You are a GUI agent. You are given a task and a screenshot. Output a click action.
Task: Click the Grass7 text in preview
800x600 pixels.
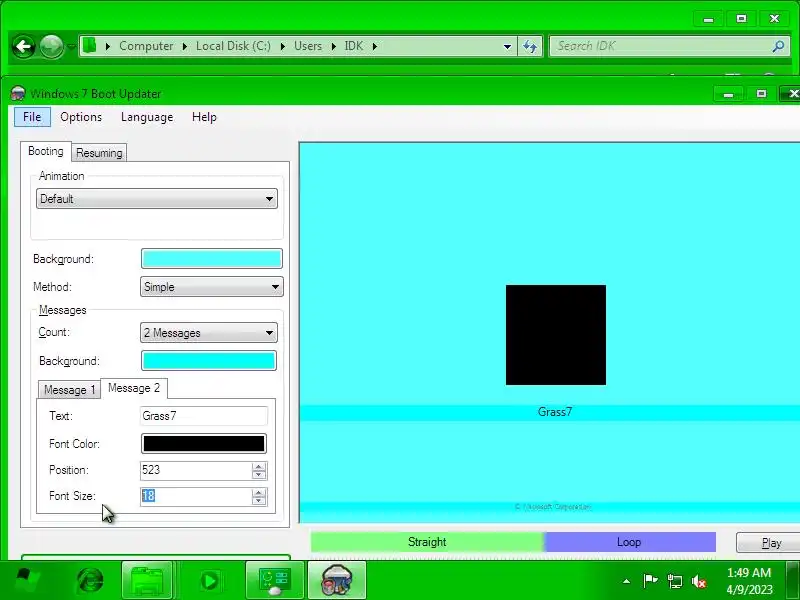(x=555, y=412)
